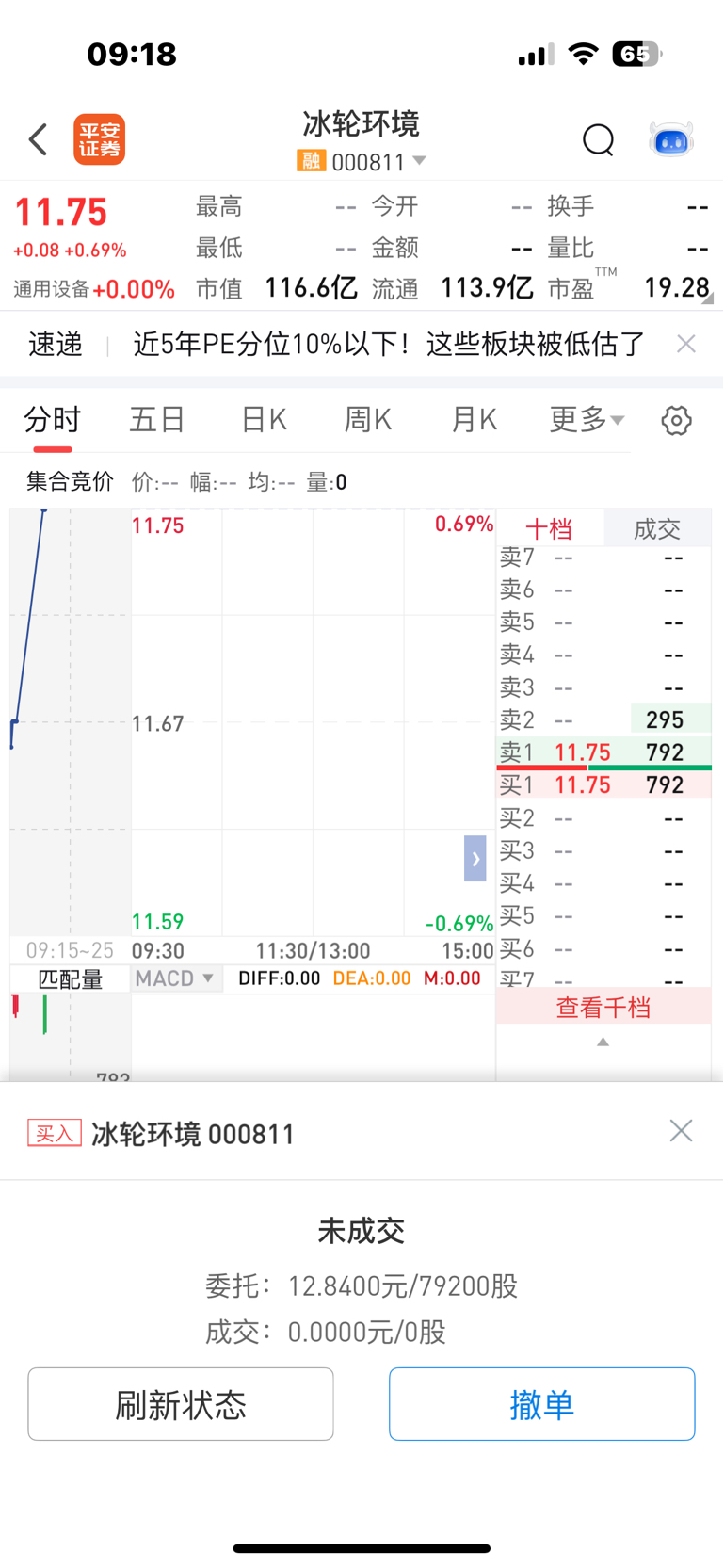Dismiss the 速递 news banner
Image resolution: width=724 pixels, height=1568 pixels.
point(686,344)
